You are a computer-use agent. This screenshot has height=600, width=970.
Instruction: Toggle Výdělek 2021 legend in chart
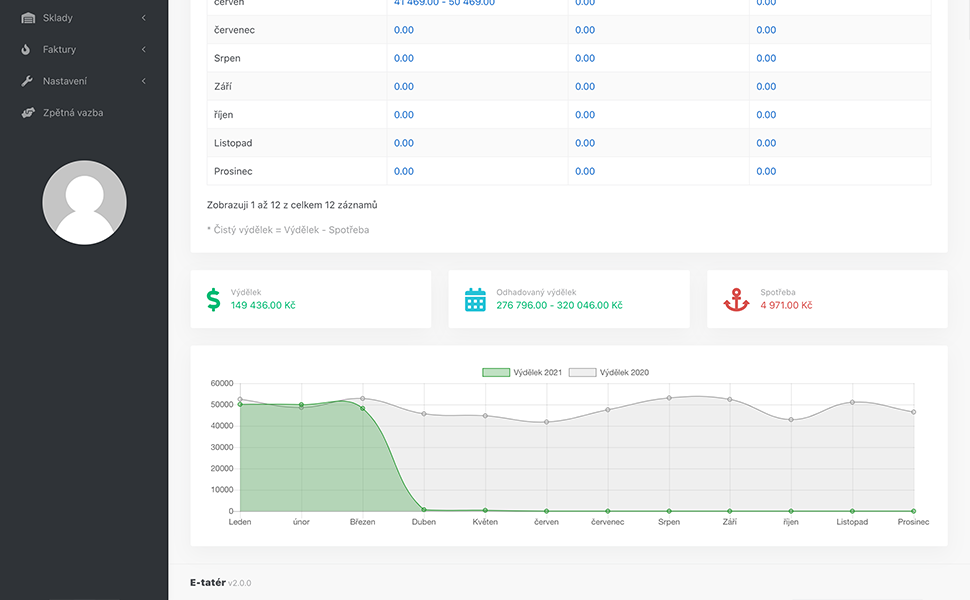pyautogui.click(x=522, y=372)
